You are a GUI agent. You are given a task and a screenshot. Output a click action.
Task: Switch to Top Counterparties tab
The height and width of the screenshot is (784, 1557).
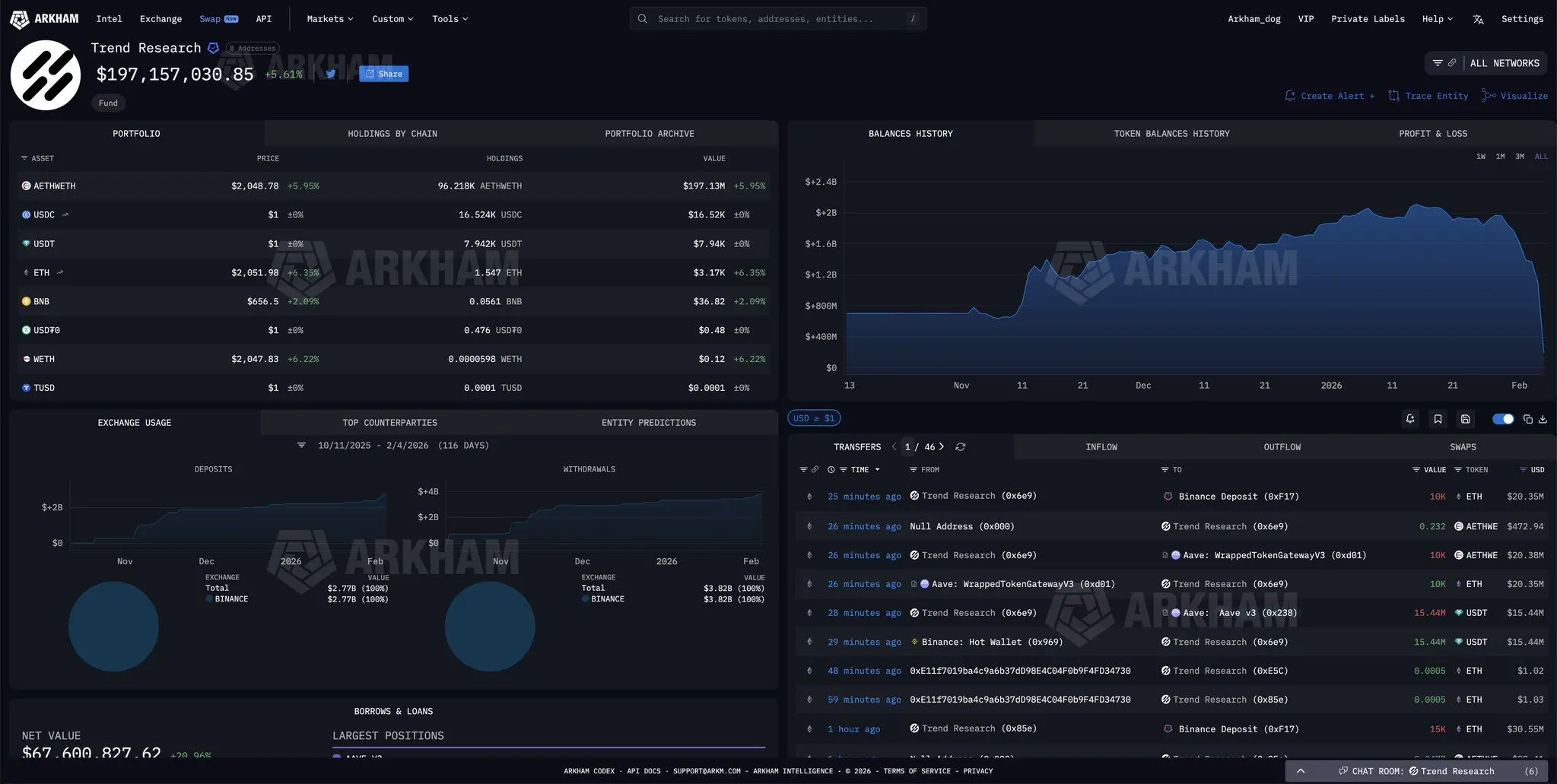pyautogui.click(x=389, y=423)
